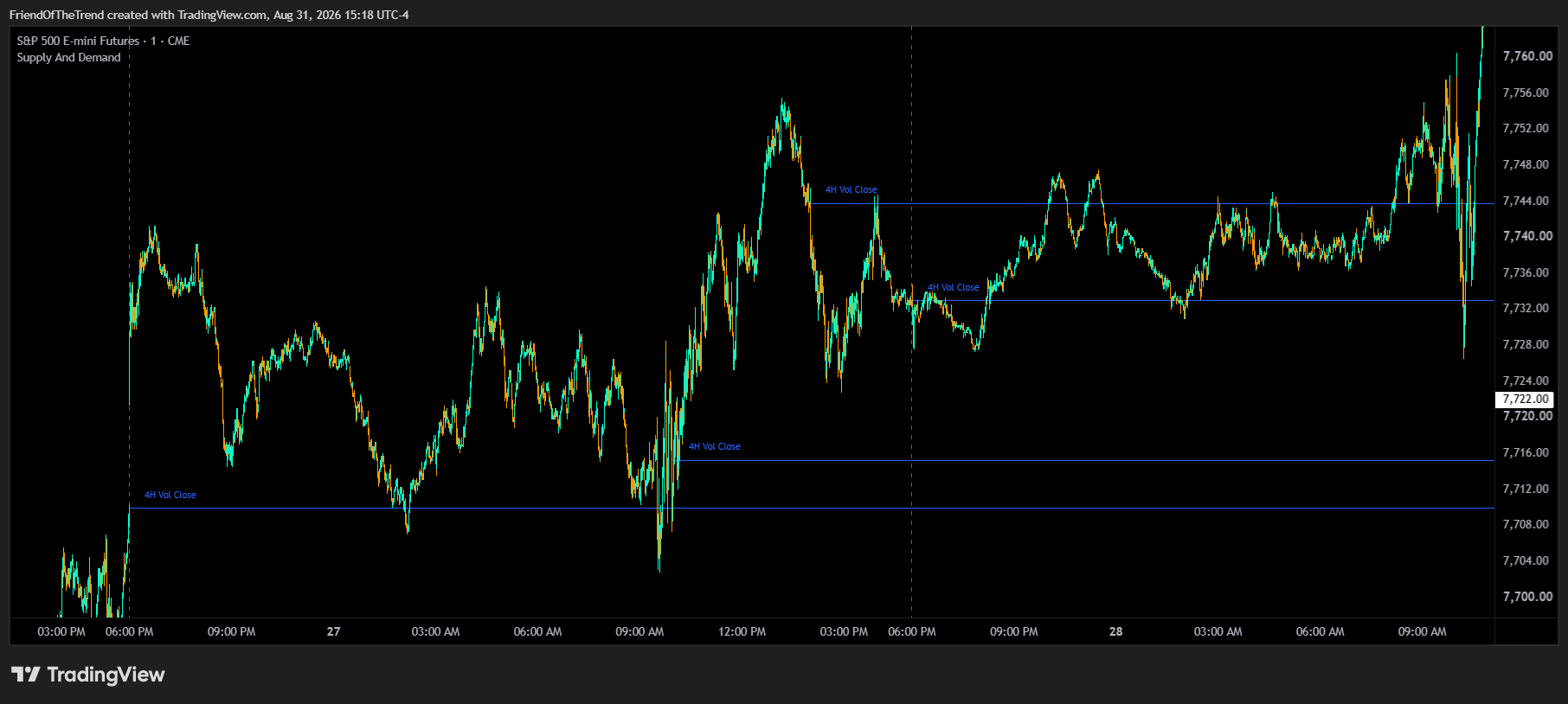
Task: Click the 7,752.00 price axis label
Action: (x=1526, y=128)
